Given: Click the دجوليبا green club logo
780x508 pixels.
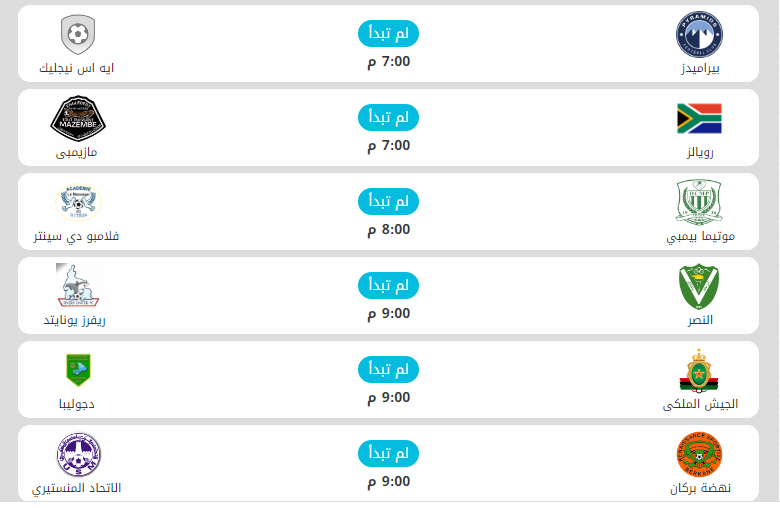Looking at the screenshot, I should click(x=77, y=371).
